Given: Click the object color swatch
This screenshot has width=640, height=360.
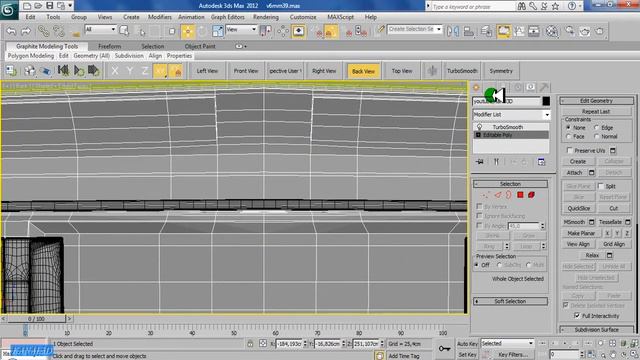Looking at the screenshot, I should click(546, 101).
